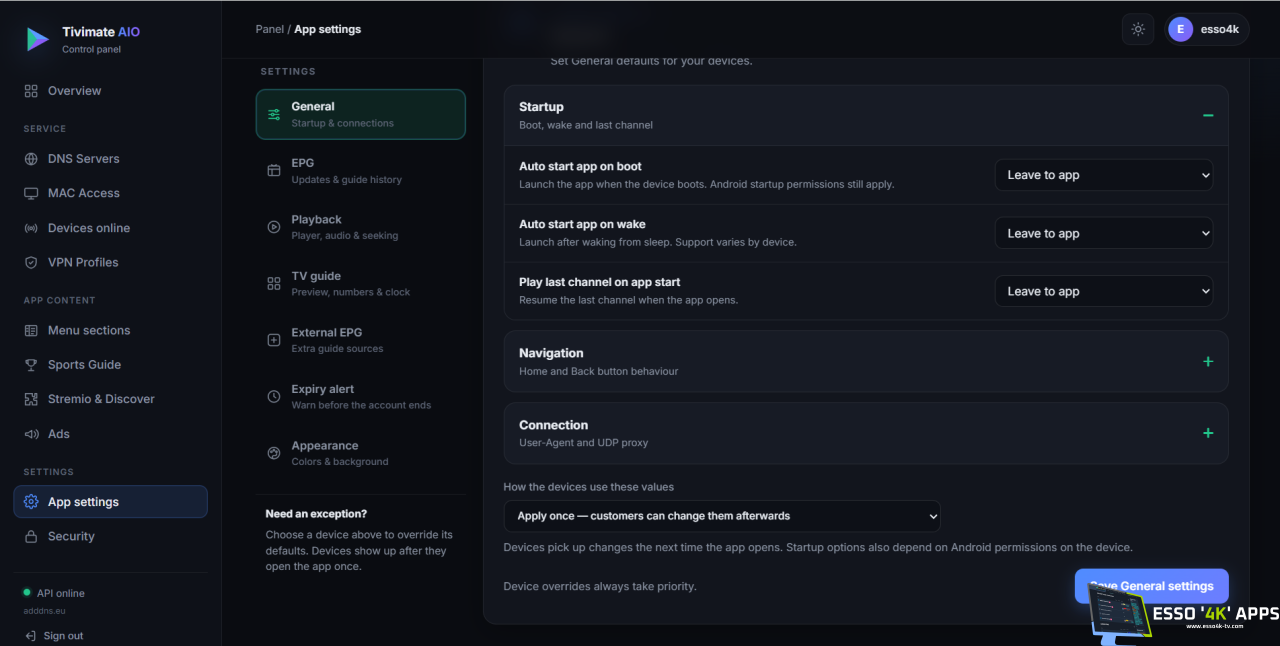Open Auto start app on wake dropdown
The image size is (1280, 646).
(x=1103, y=233)
